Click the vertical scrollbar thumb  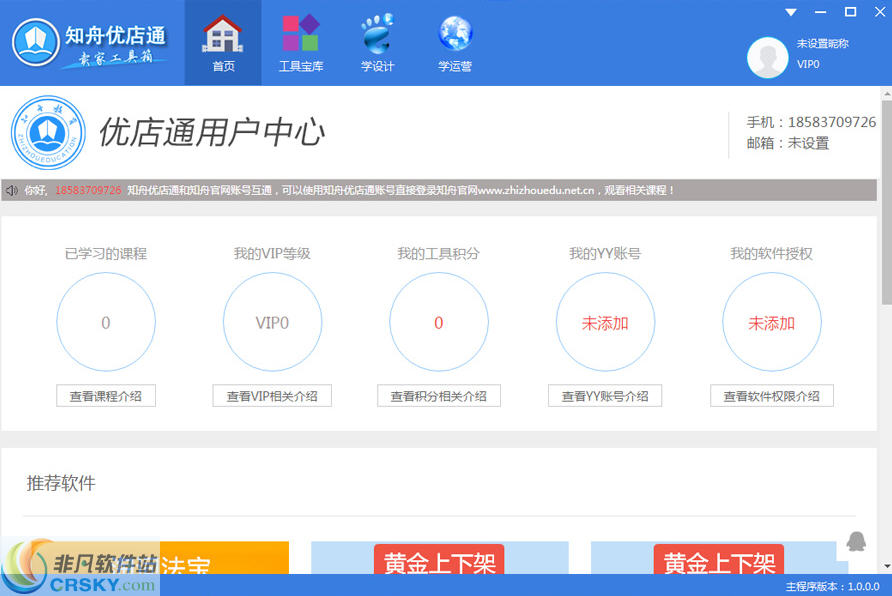pos(887,202)
